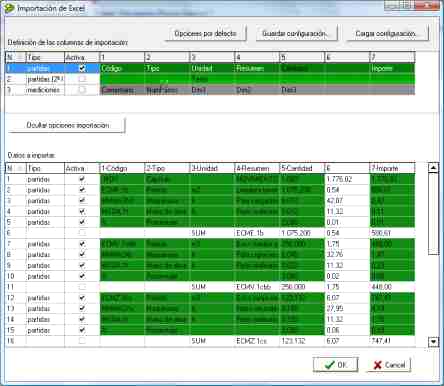Toggle Activa checkbox for top partidas definition row
This screenshot has height=386, width=444.
82,68
